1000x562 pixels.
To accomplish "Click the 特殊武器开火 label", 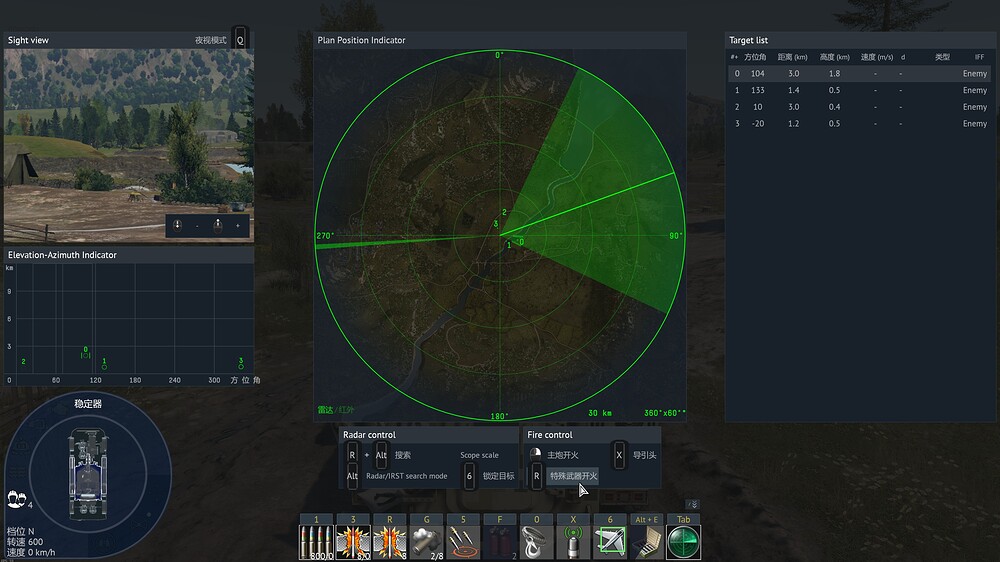I will coord(573,476).
